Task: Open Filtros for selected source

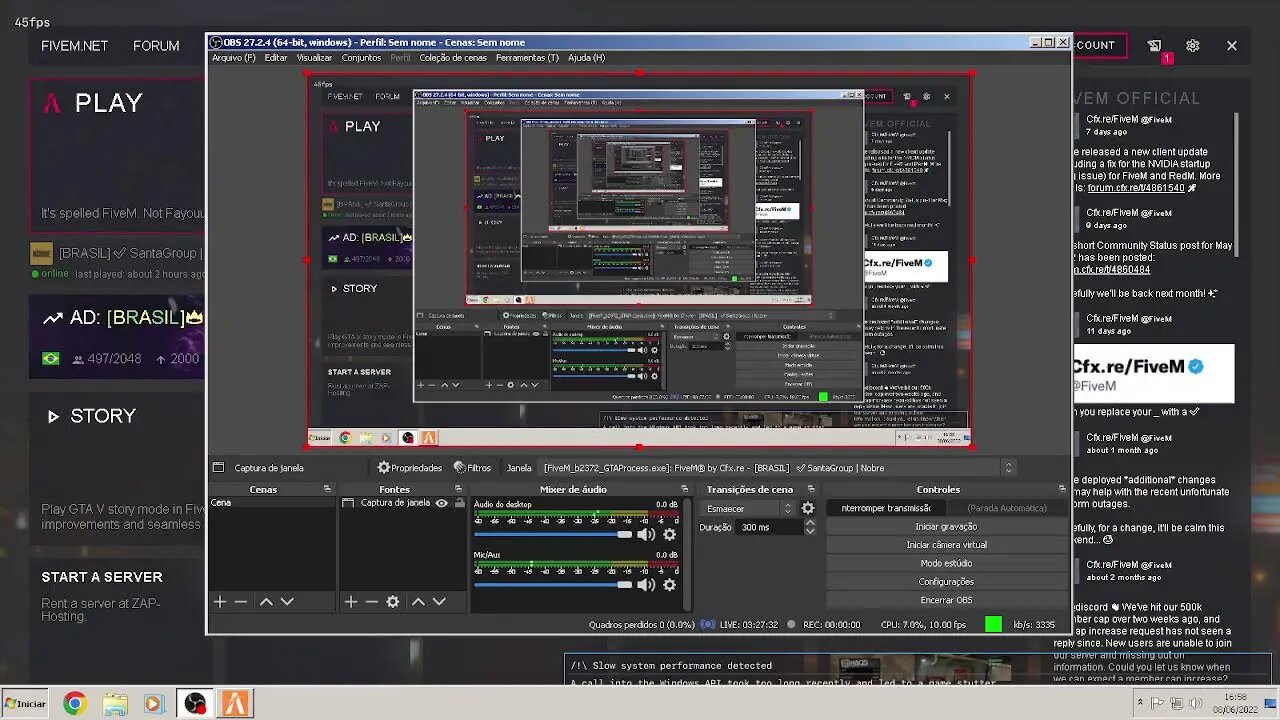Action: point(472,468)
